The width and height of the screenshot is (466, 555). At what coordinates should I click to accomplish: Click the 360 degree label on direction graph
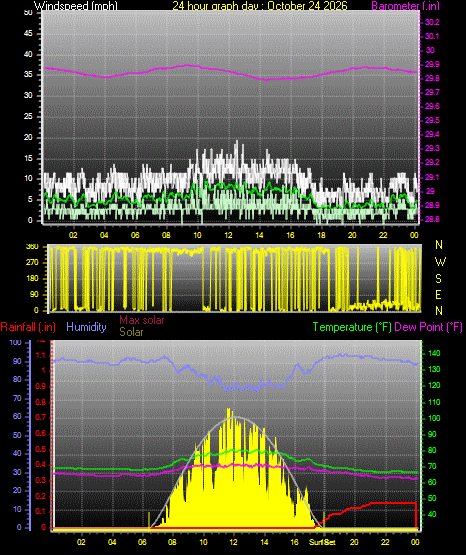click(x=32, y=247)
